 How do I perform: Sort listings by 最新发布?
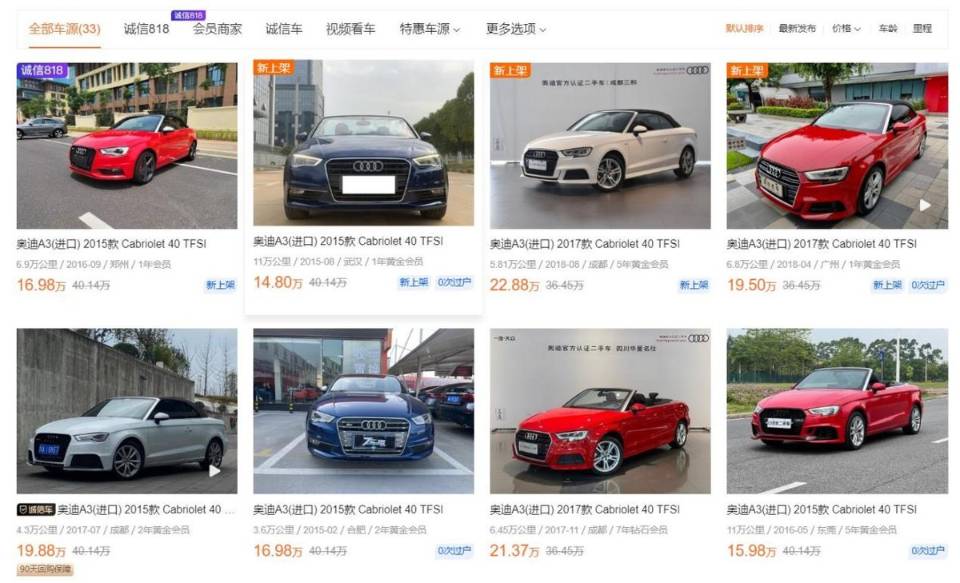797,28
